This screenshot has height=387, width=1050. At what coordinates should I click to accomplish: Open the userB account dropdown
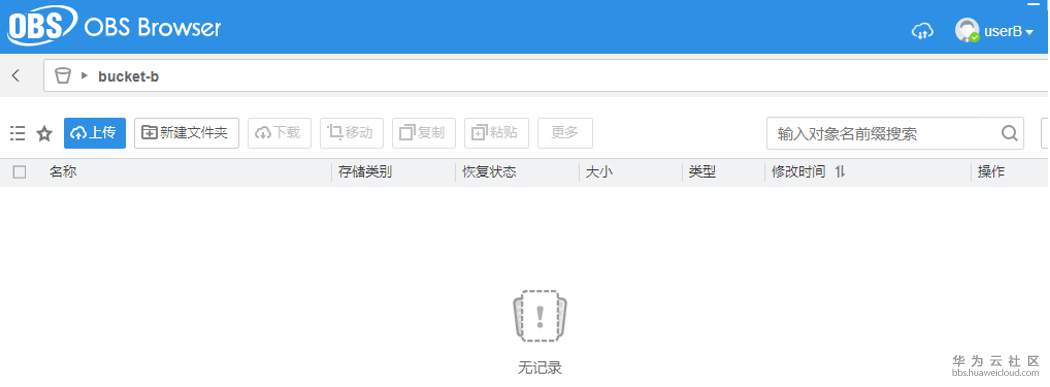[1009, 31]
